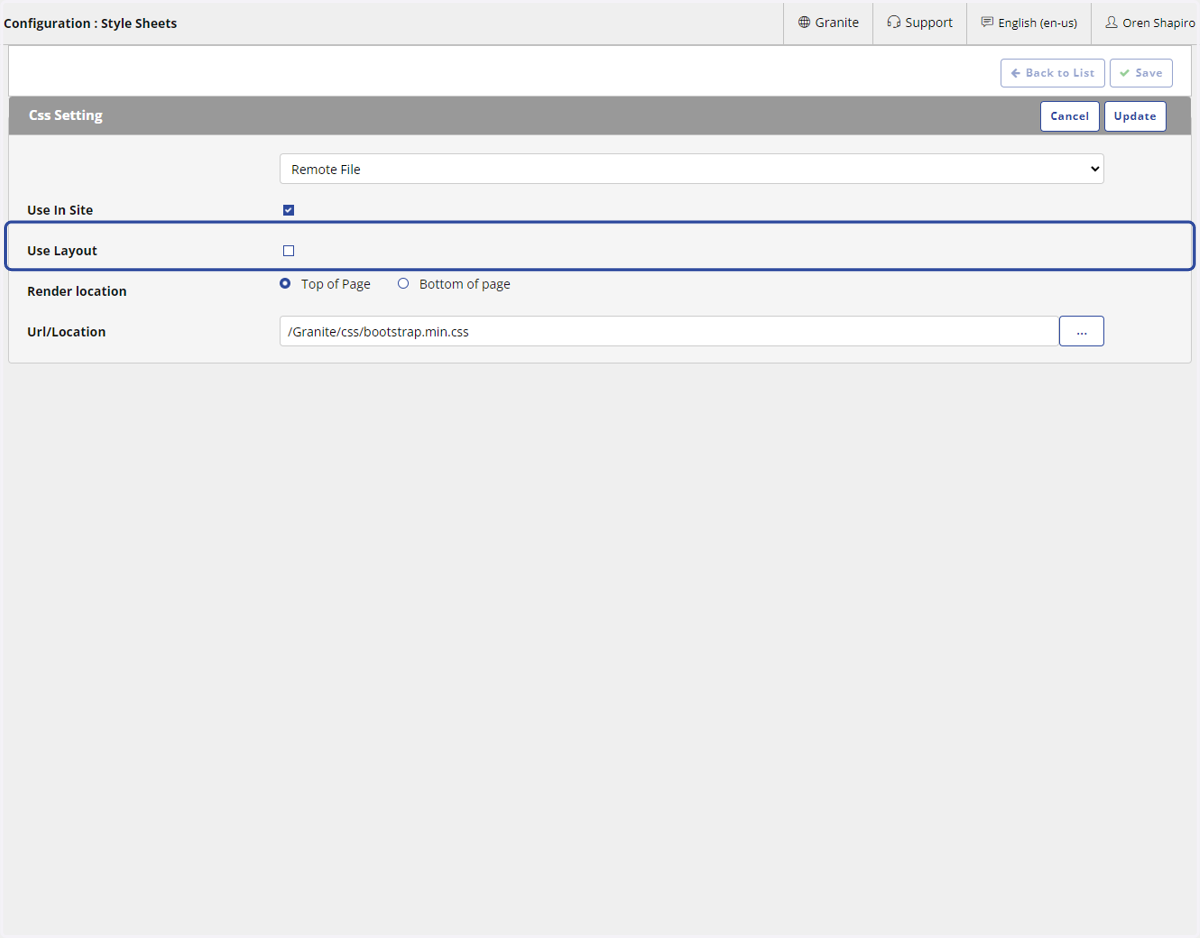Image resolution: width=1200 pixels, height=938 pixels.
Task: Open the English (en-us) language menu
Action: (x=1029, y=23)
